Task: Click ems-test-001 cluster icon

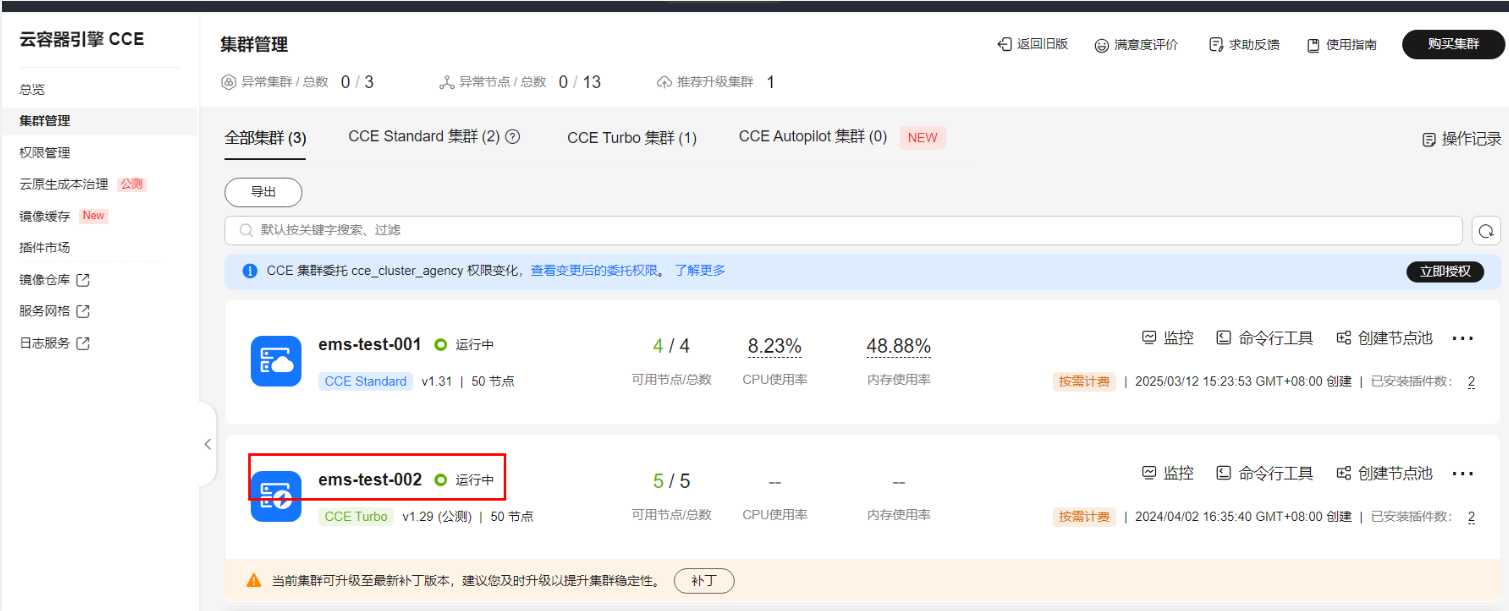Action: tap(276, 361)
